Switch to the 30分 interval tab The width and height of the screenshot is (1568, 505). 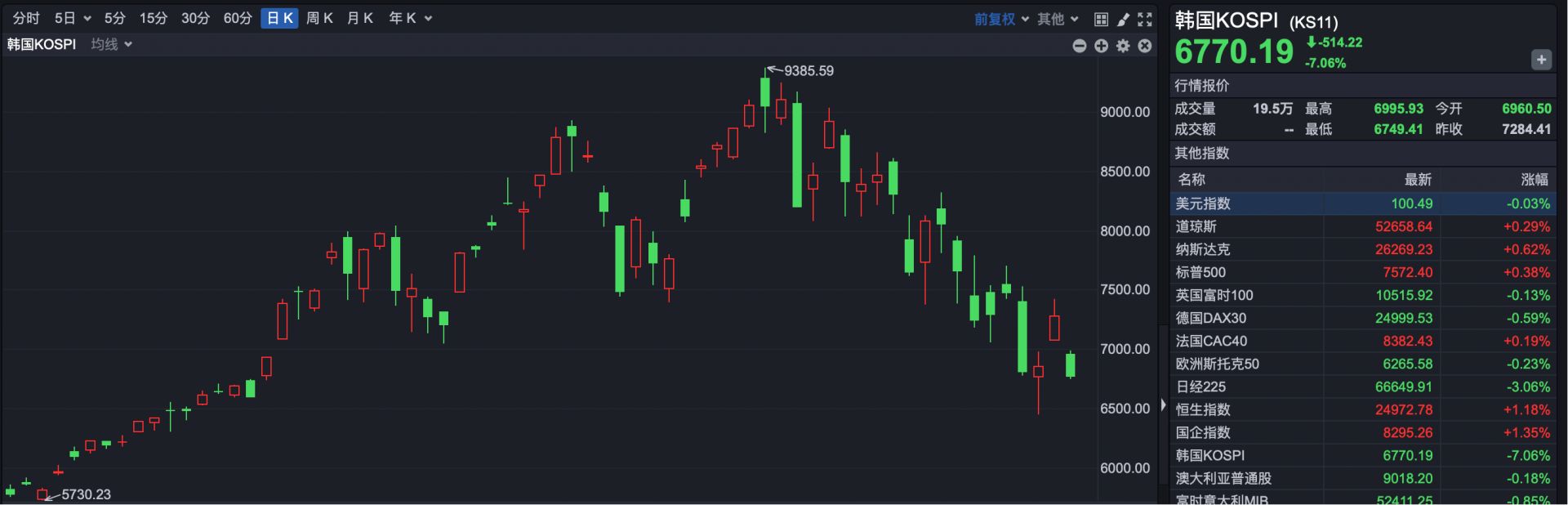coord(195,18)
